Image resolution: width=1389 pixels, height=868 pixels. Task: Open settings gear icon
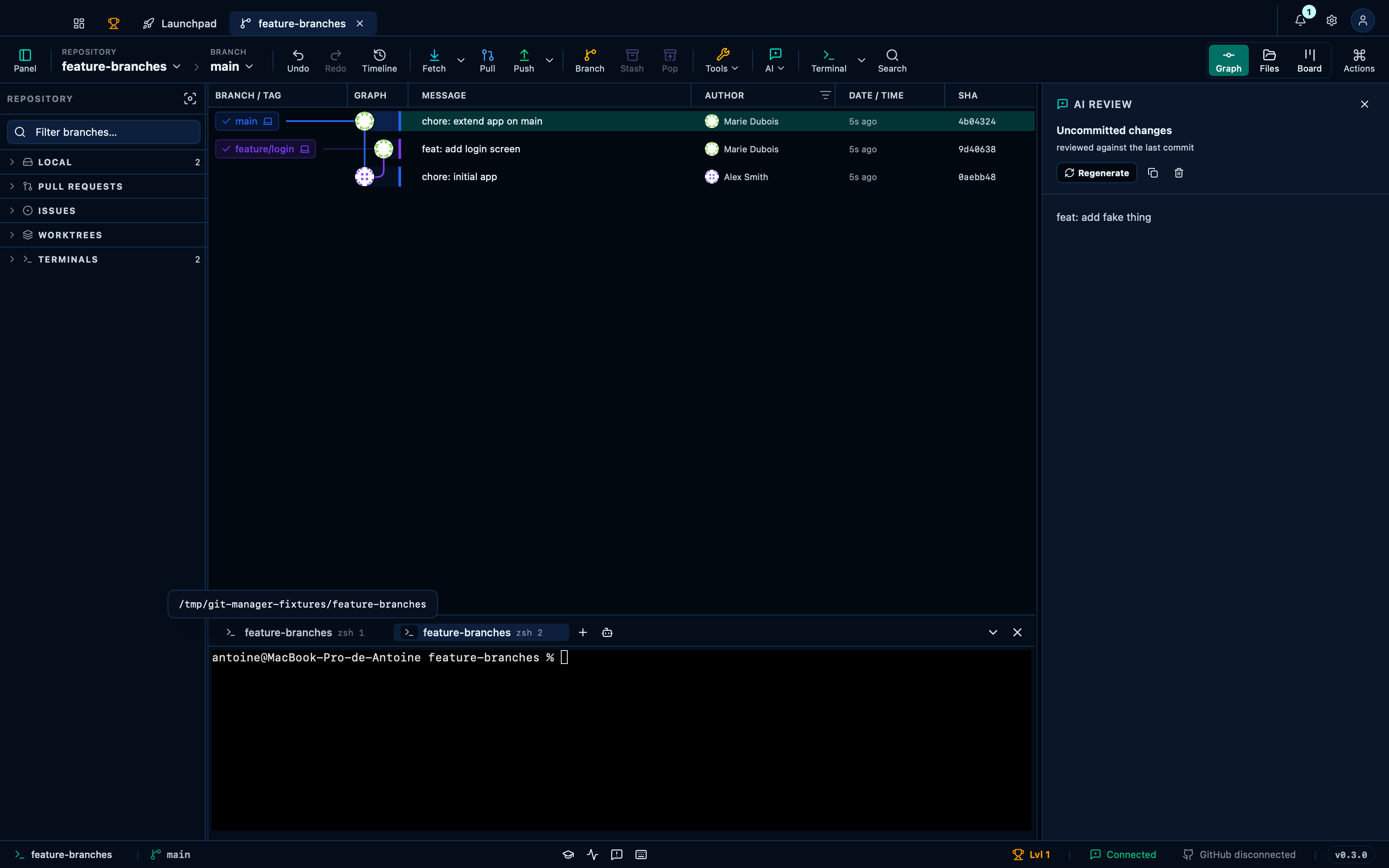[1332, 21]
